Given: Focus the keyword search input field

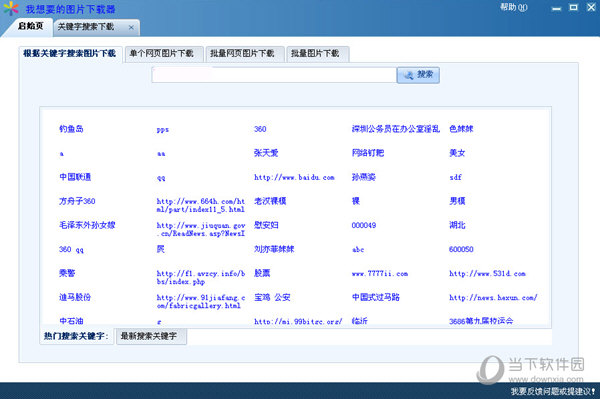Looking at the screenshot, I should (274, 75).
